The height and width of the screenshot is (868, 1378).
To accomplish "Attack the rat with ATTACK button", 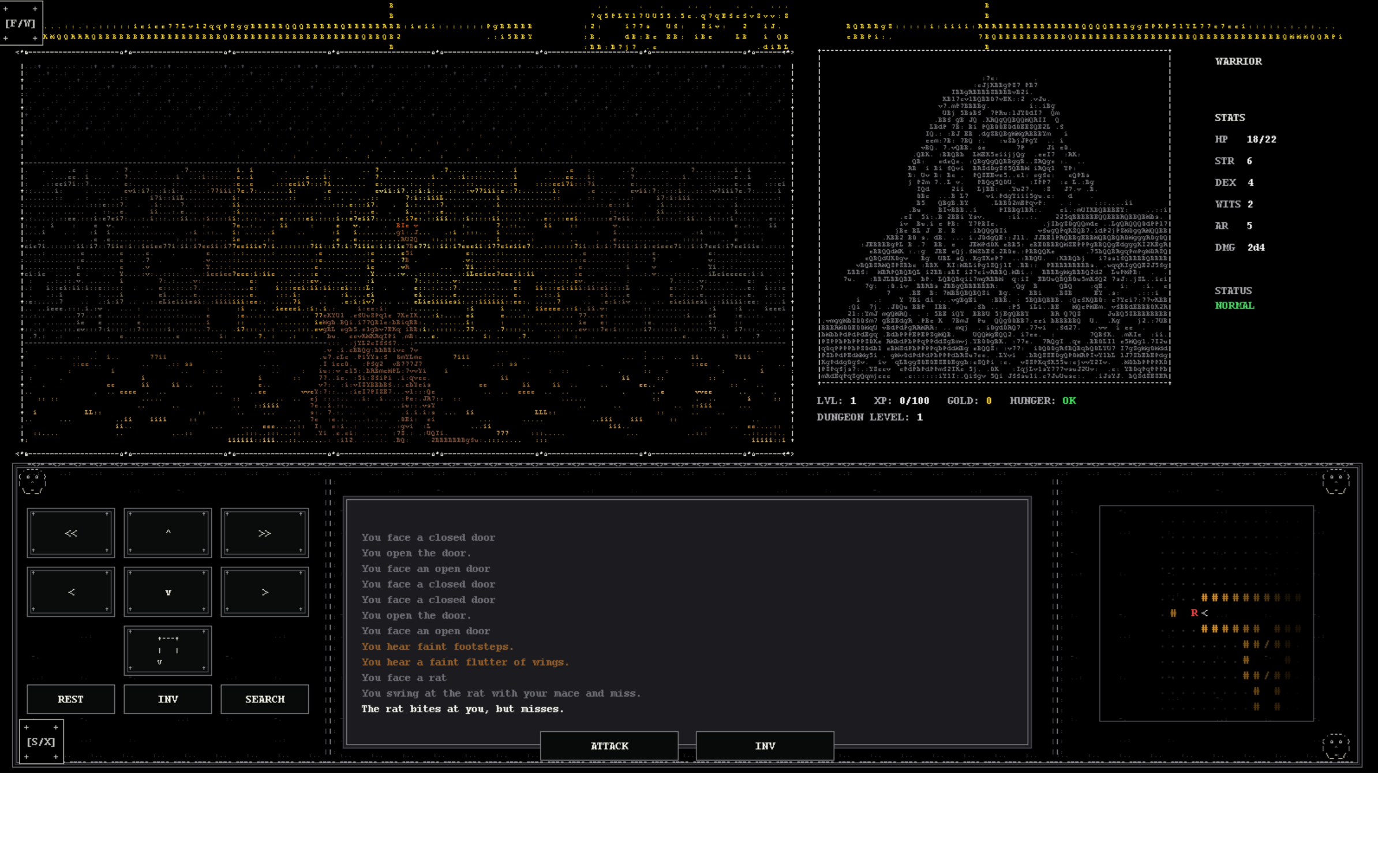I will coord(609,746).
